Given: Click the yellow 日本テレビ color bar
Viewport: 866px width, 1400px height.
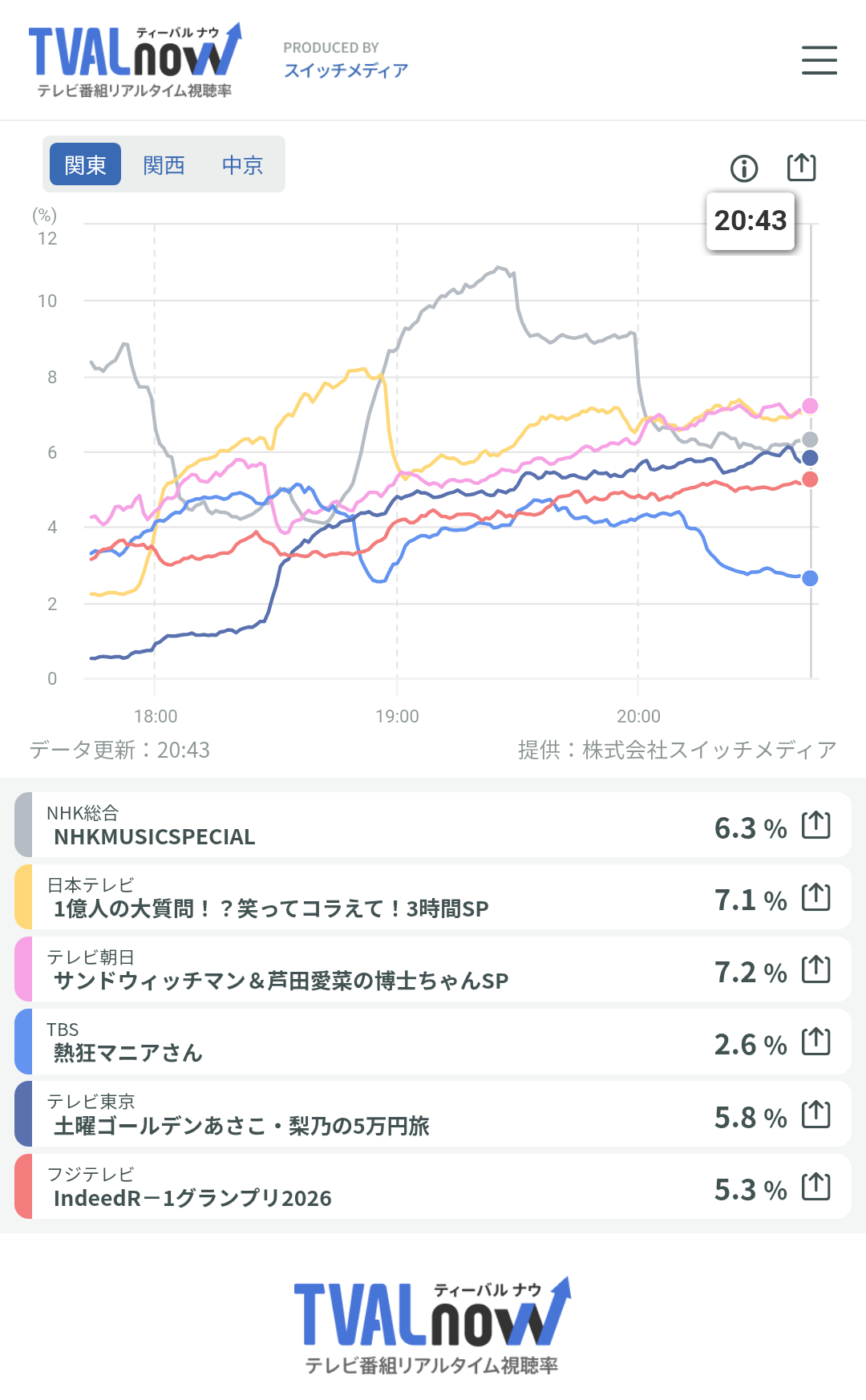Looking at the screenshot, I should point(23,896).
